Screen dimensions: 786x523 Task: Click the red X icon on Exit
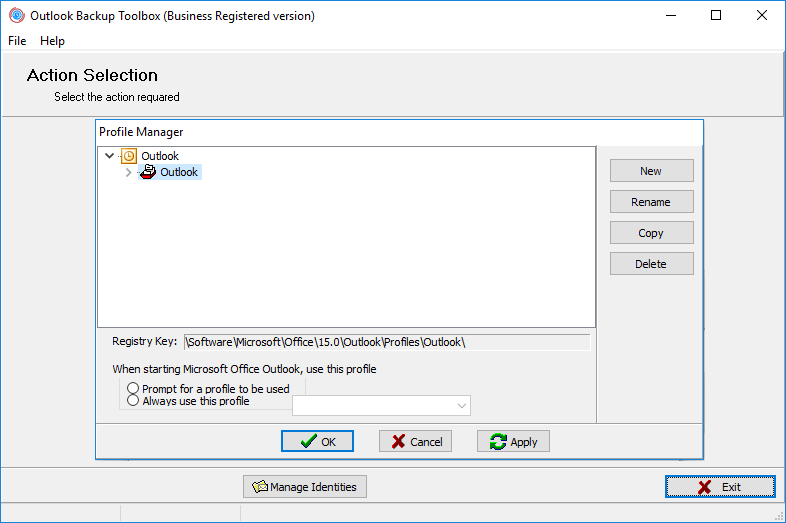[x=705, y=487]
